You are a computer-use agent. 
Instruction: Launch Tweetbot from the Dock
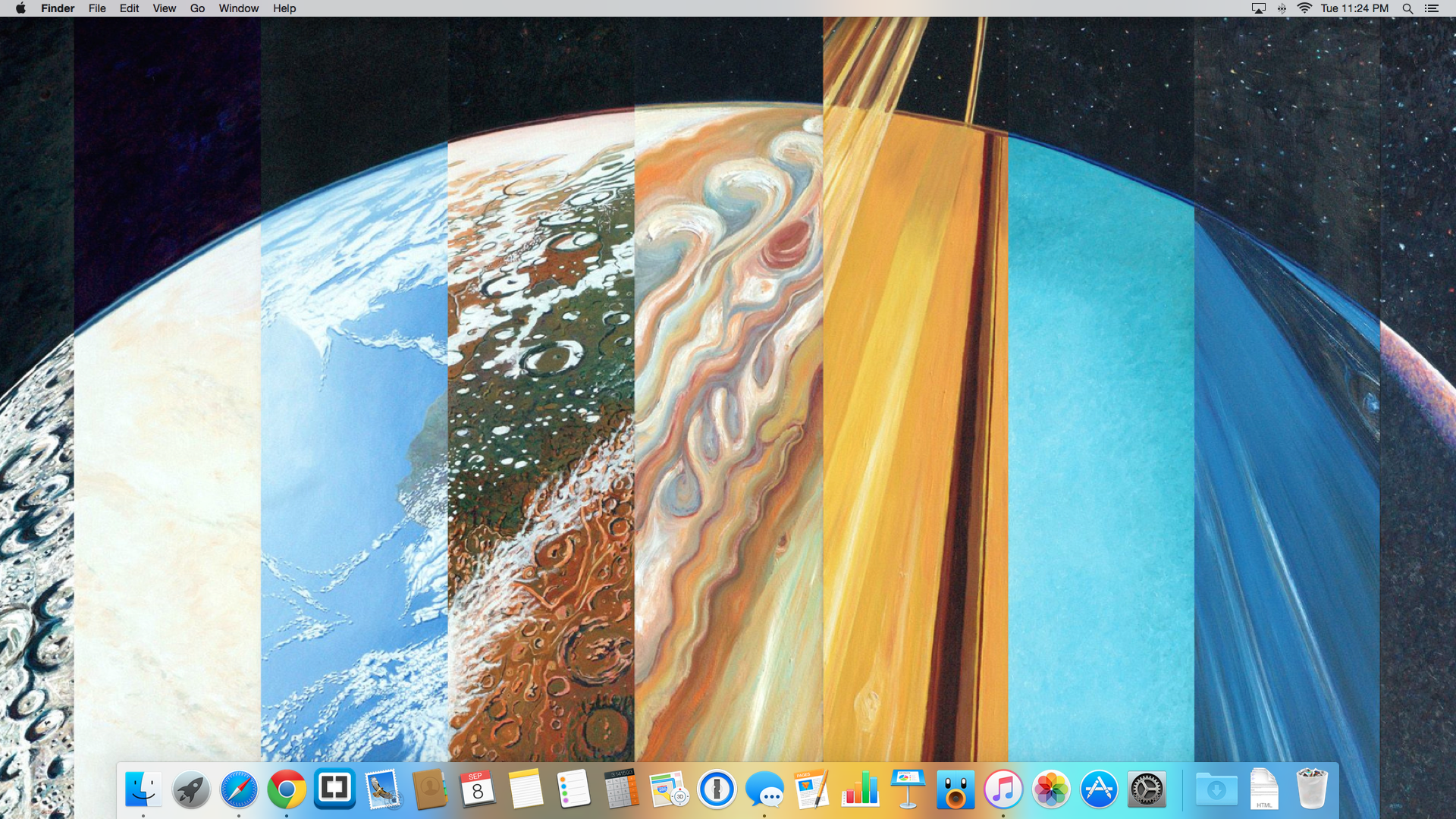pyautogui.click(x=955, y=790)
